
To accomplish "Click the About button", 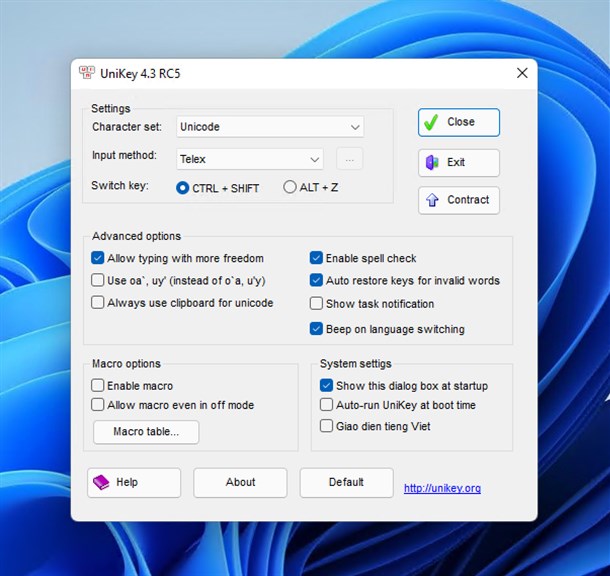I will coord(240,482).
